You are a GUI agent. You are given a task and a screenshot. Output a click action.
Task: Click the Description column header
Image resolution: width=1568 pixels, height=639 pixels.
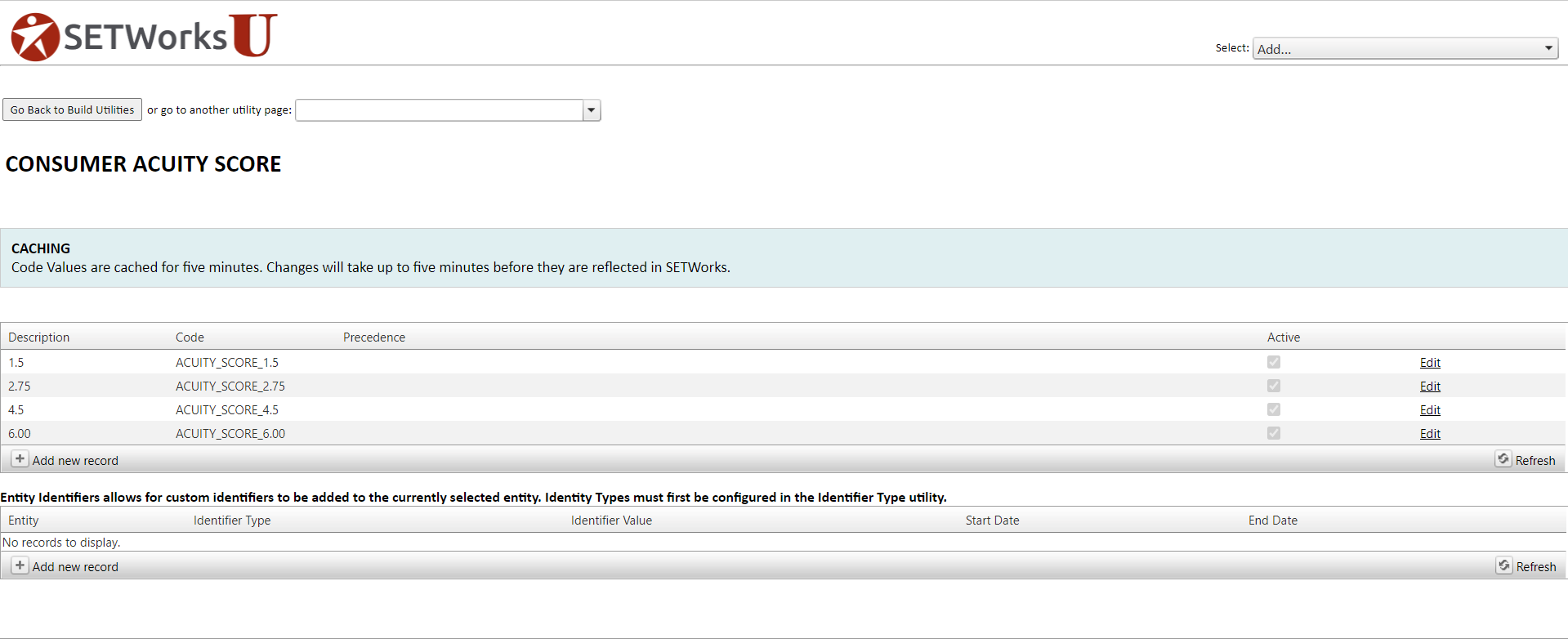click(x=38, y=337)
